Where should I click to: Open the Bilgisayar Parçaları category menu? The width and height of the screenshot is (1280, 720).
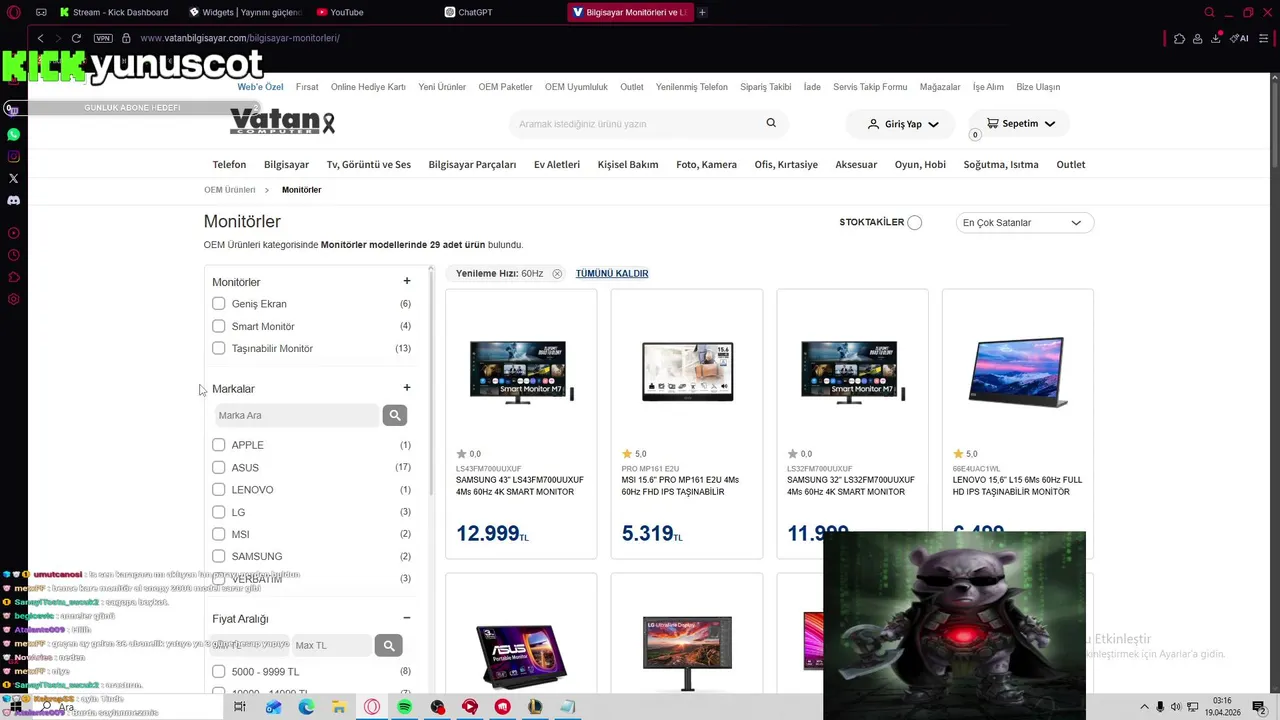coord(472,164)
